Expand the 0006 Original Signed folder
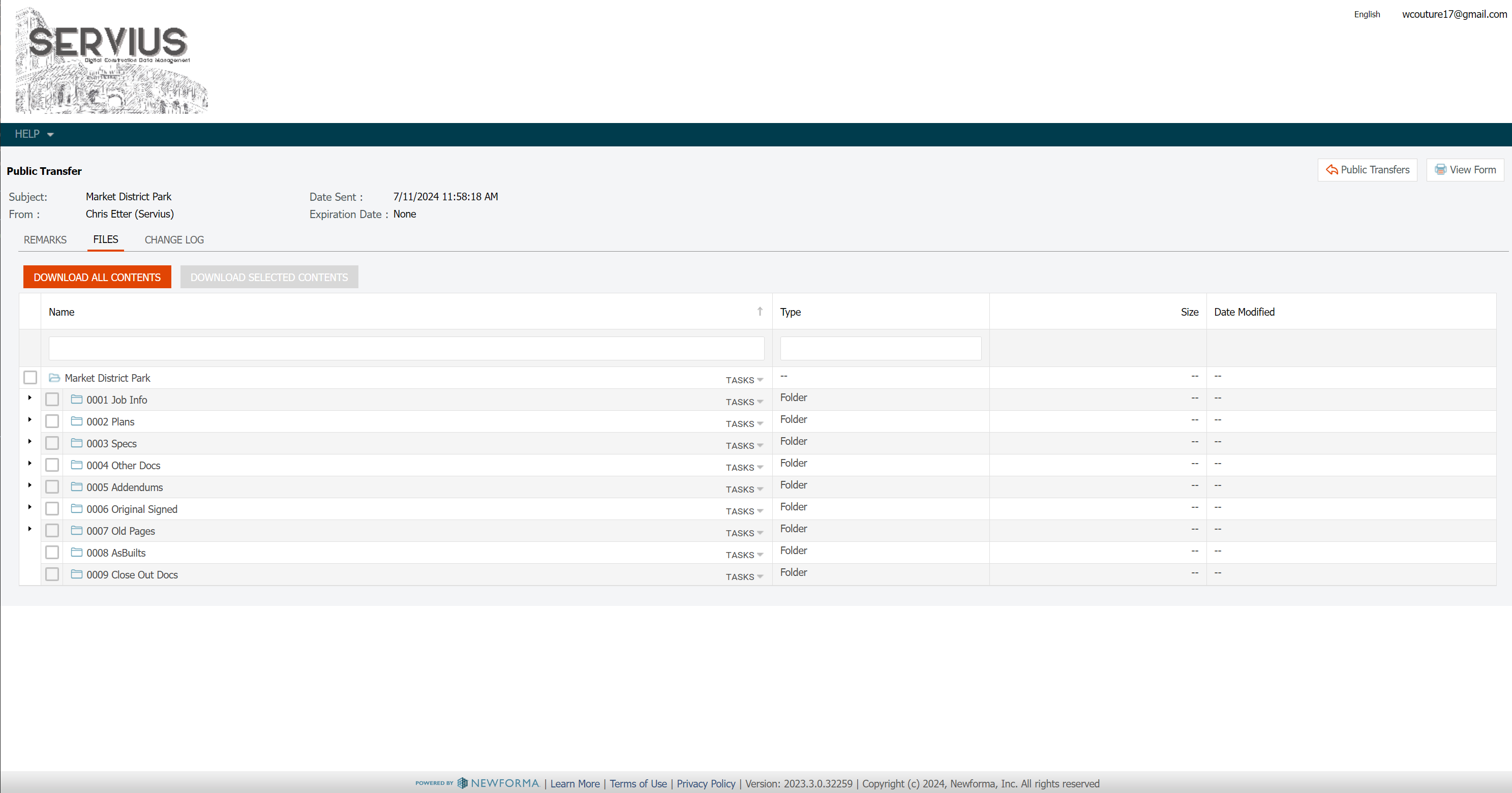This screenshot has width=1512, height=793. pyautogui.click(x=30, y=507)
